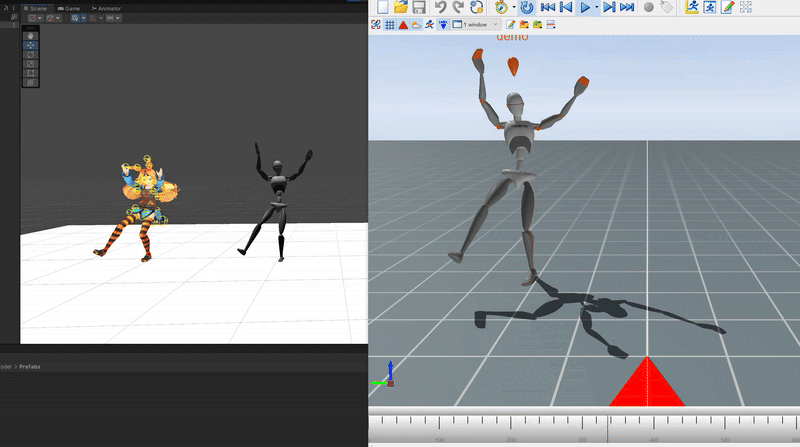Toggle the floor grid display
This screenshot has width=800, height=447.
coord(390,24)
